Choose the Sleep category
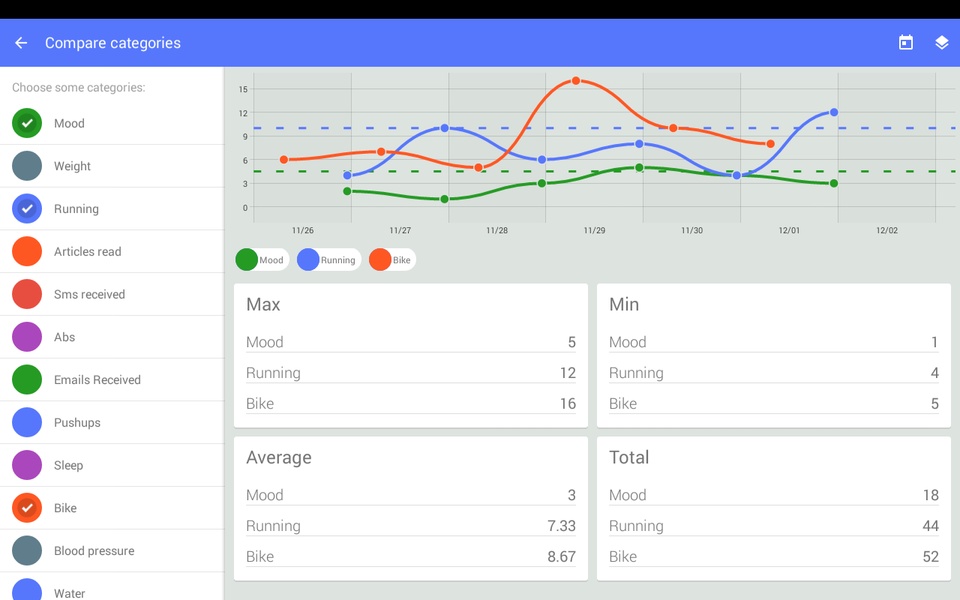The image size is (960, 600). click(x=111, y=465)
